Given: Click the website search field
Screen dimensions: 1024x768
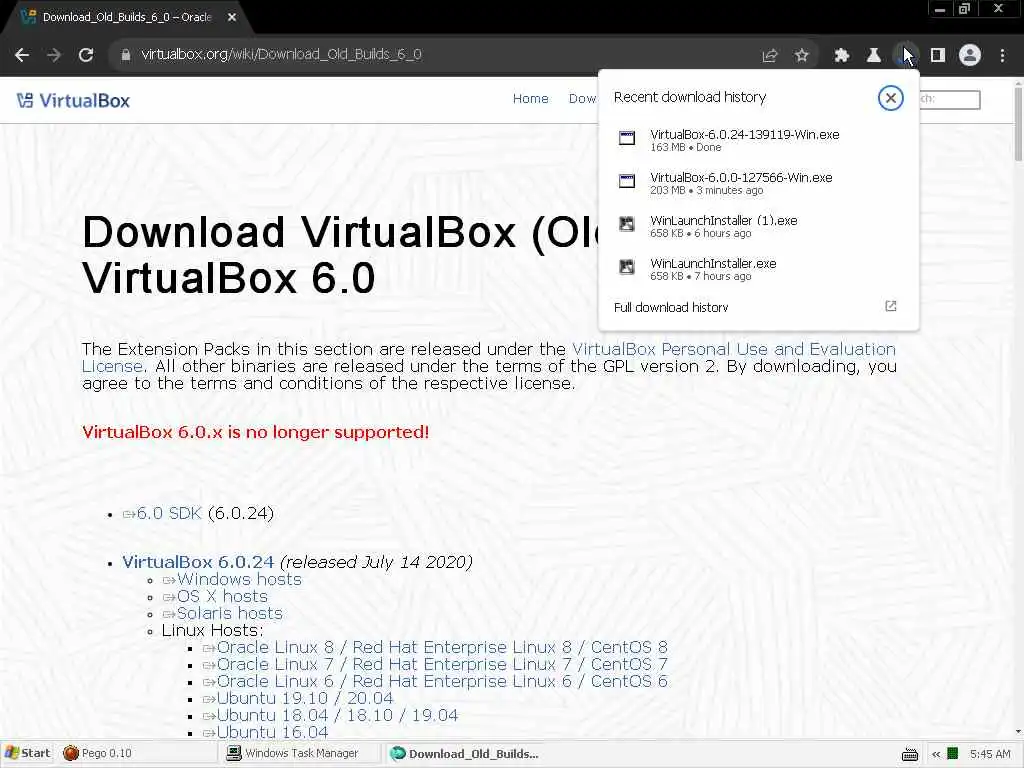Looking at the screenshot, I should [950, 99].
